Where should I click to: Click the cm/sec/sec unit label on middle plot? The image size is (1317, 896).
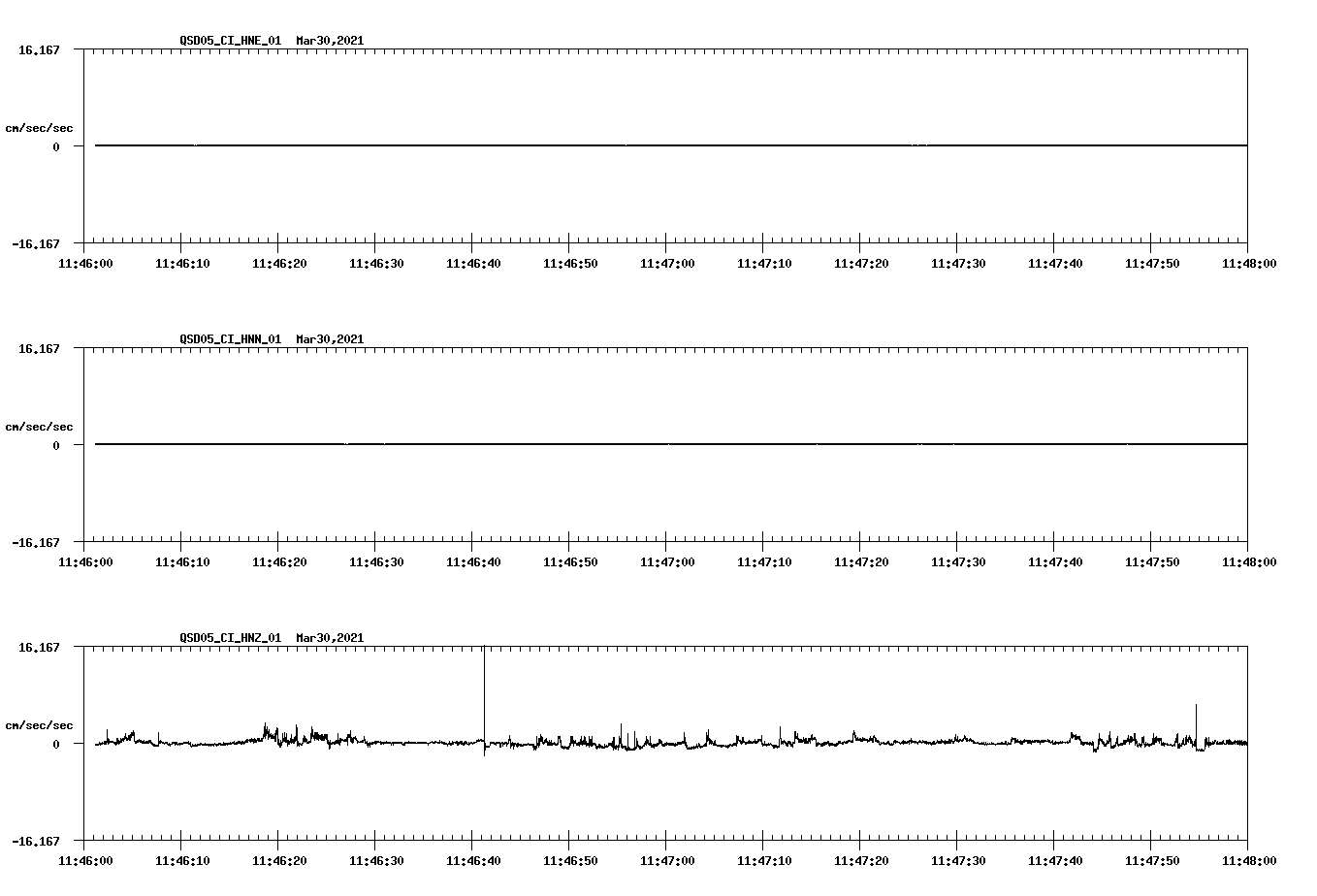pyautogui.click(x=41, y=426)
